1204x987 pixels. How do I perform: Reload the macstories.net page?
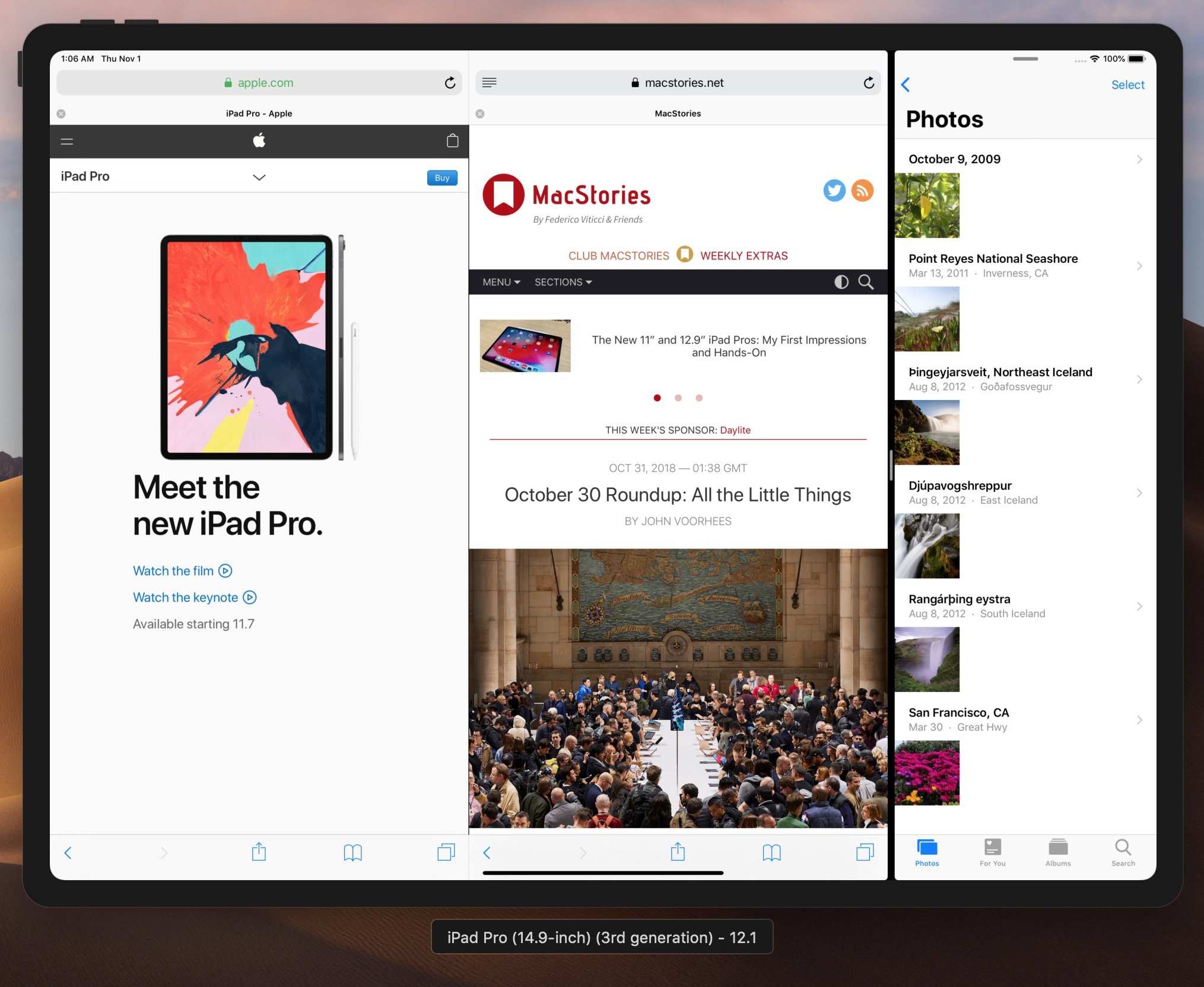(x=869, y=83)
